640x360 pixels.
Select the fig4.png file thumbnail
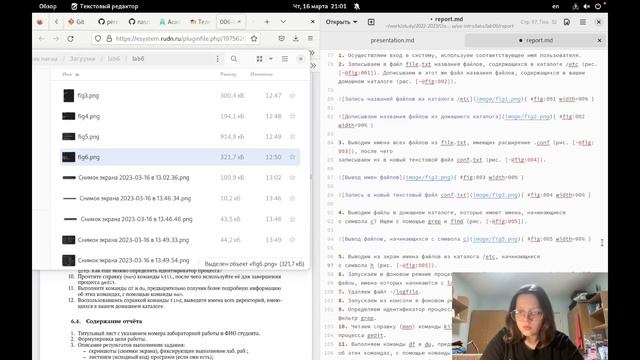click(x=69, y=116)
